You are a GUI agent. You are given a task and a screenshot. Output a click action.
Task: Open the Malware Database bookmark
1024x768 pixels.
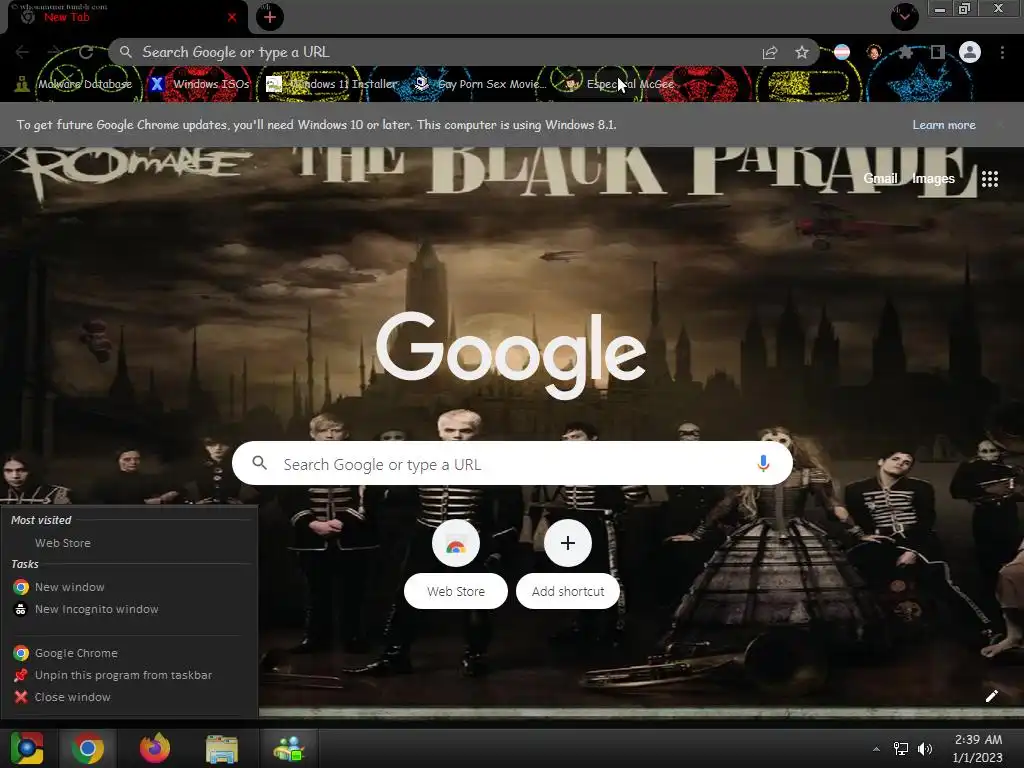pyautogui.click(x=74, y=84)
